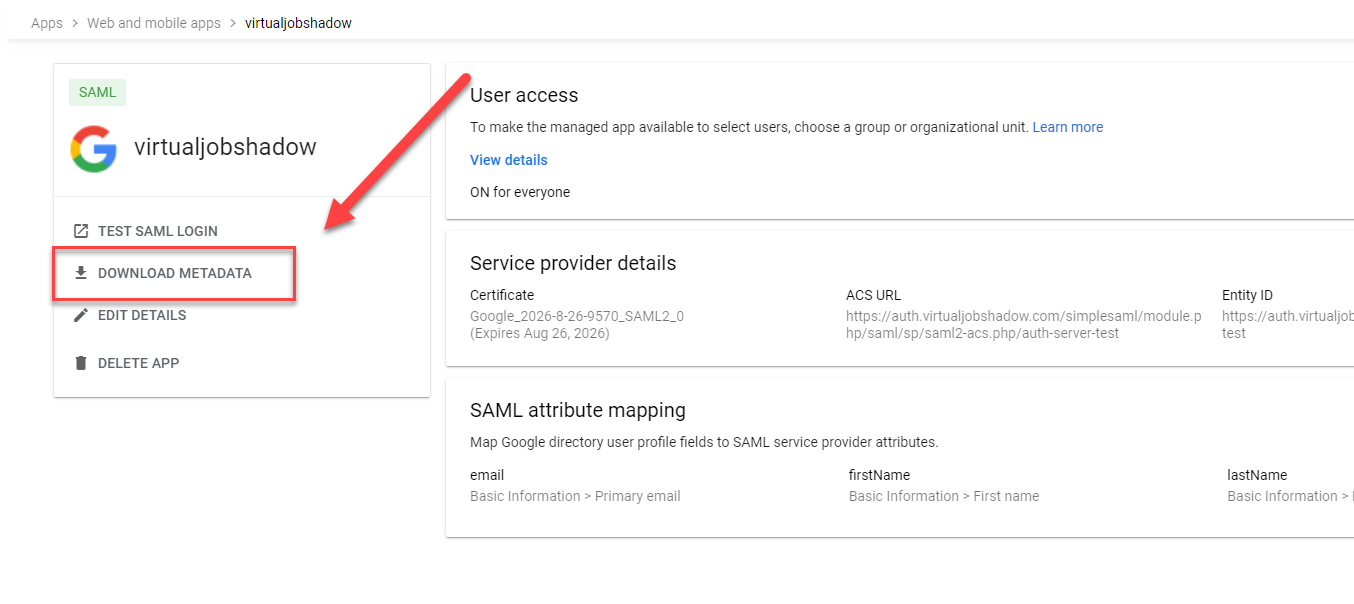Screen dimensions: 1354x604
Task: Click the lastName attribute name
Action: click(x=1257, y=475)
